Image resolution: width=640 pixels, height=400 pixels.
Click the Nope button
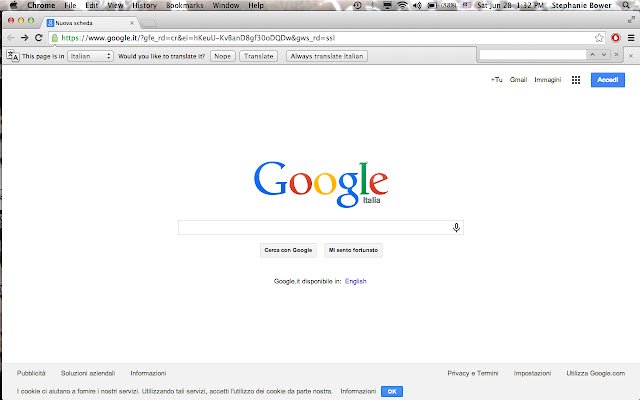point(222,56)
